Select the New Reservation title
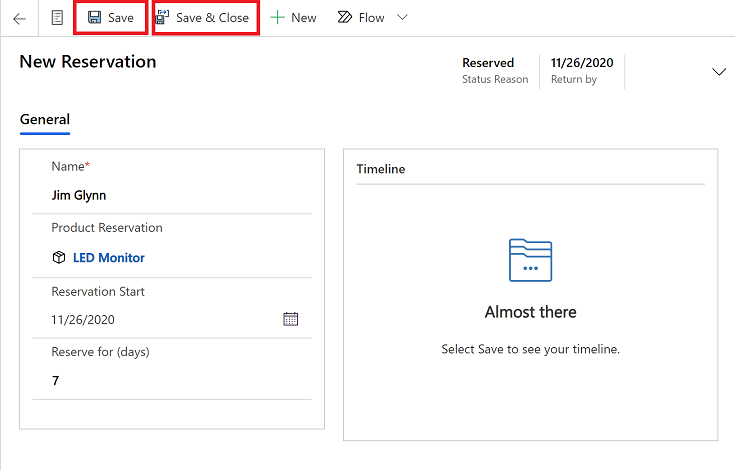Viewport: 735px width, 470px height. tap(88, 62)
